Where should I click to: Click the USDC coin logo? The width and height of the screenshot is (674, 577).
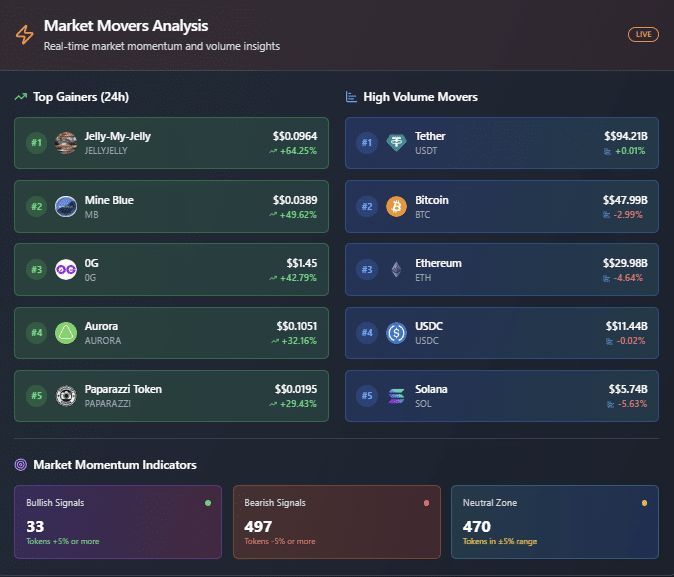tap(396, 333)
